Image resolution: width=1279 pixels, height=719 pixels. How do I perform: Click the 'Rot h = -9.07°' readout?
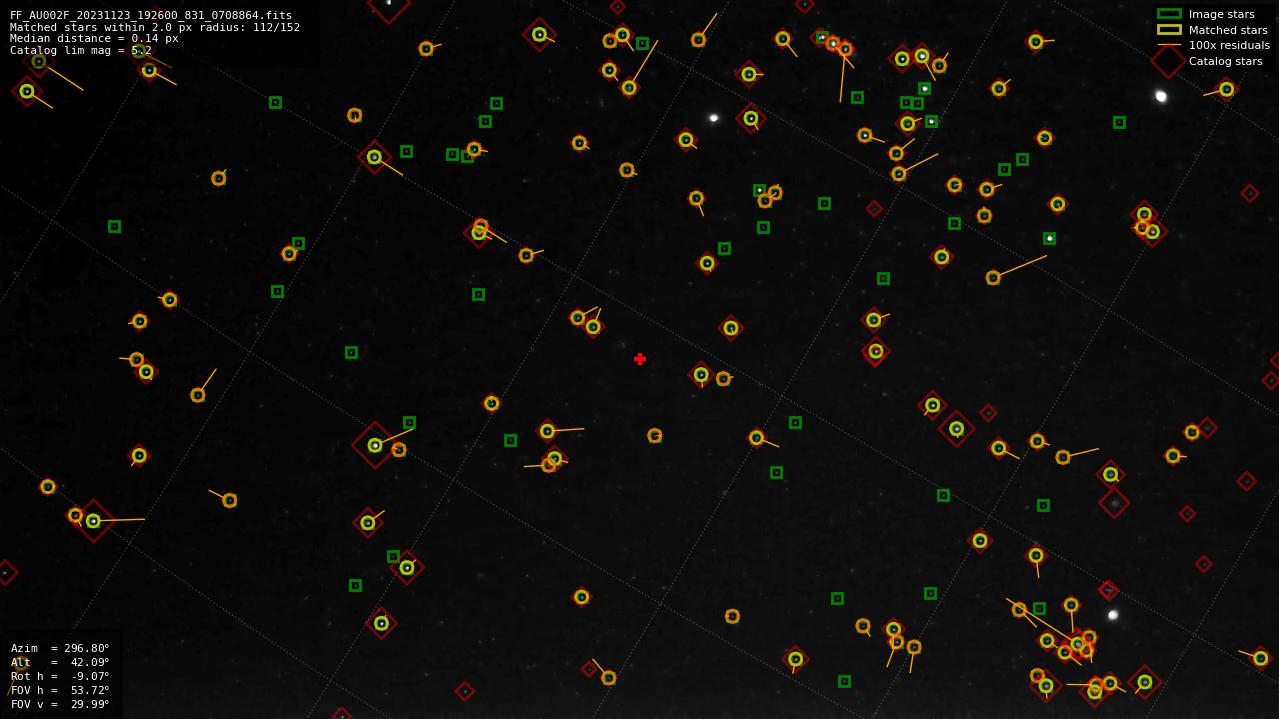click(x=60, y=676)
